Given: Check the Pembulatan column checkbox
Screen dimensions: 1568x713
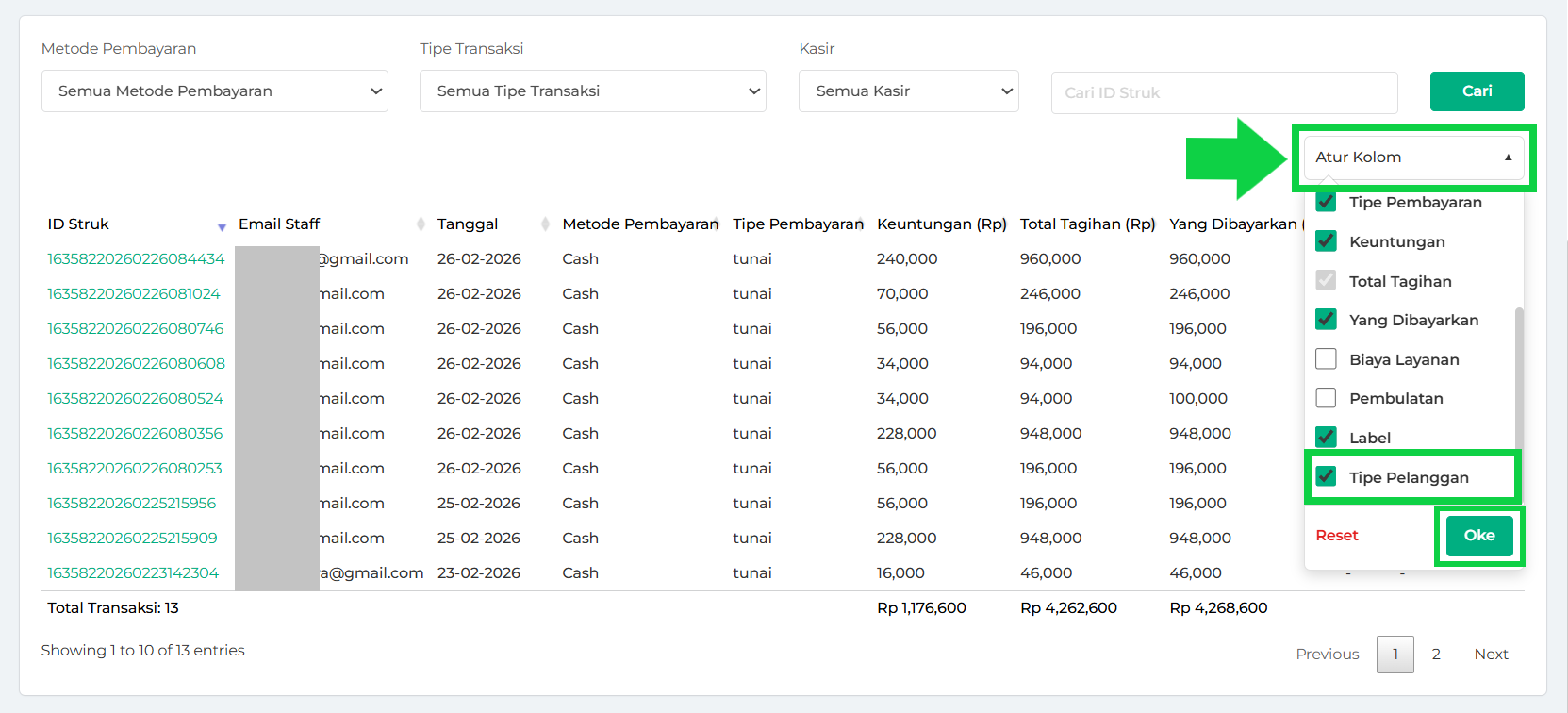Looking at the screenshot, I should 1326,398.
